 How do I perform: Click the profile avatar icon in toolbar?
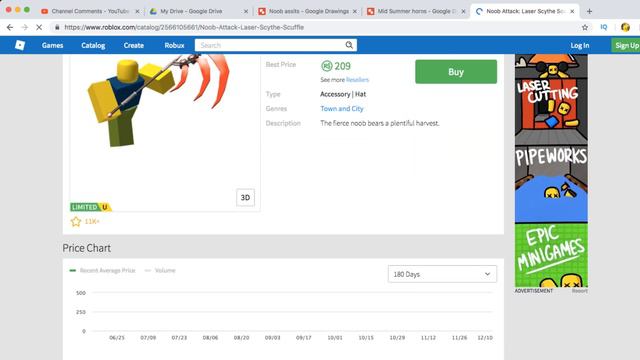point(625,27)
